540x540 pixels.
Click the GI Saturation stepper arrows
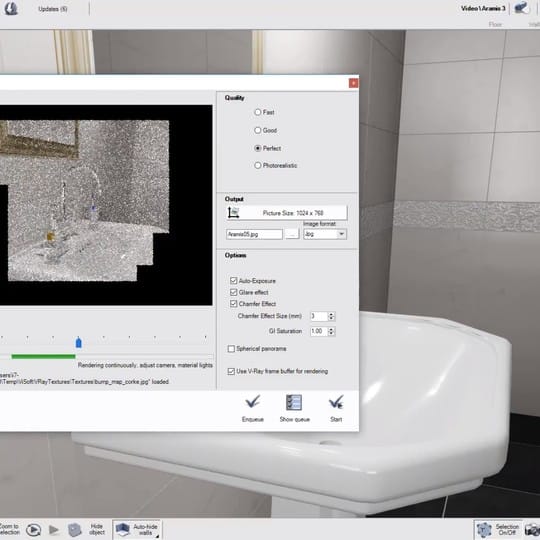pyautogui.click(x=331, y=331)
